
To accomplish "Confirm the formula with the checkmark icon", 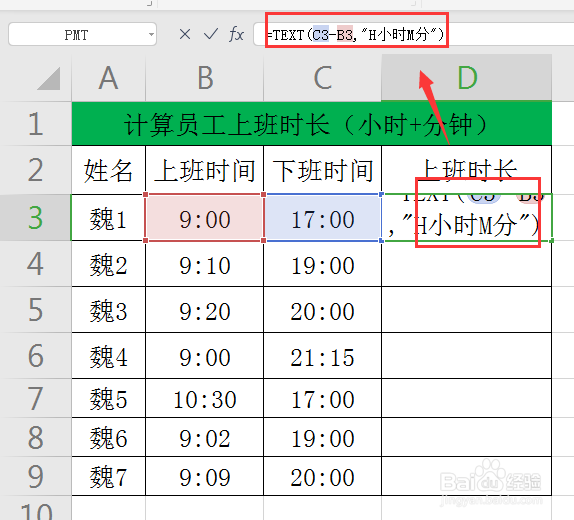I will [211, 34].
